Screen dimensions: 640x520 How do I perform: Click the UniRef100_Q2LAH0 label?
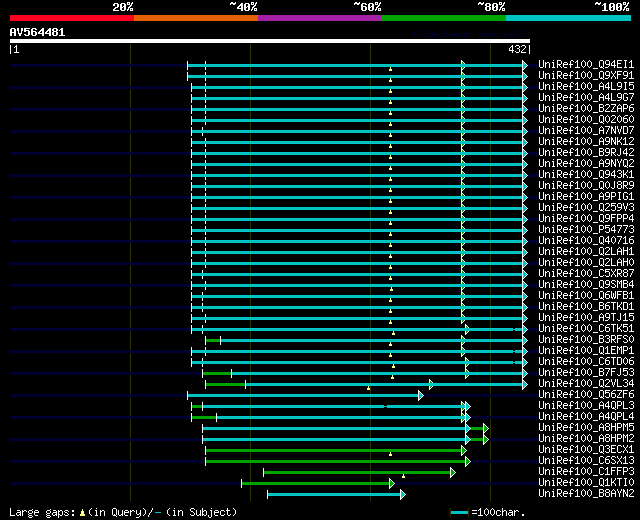coord(586,263)
